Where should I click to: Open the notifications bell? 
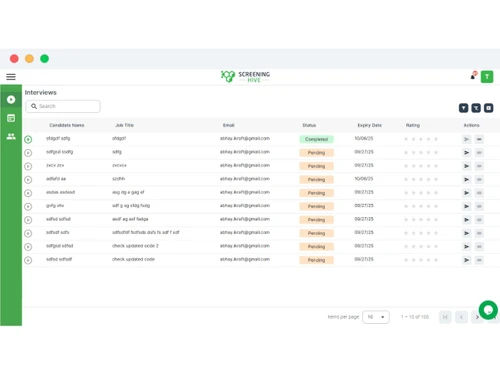point(473,76)
